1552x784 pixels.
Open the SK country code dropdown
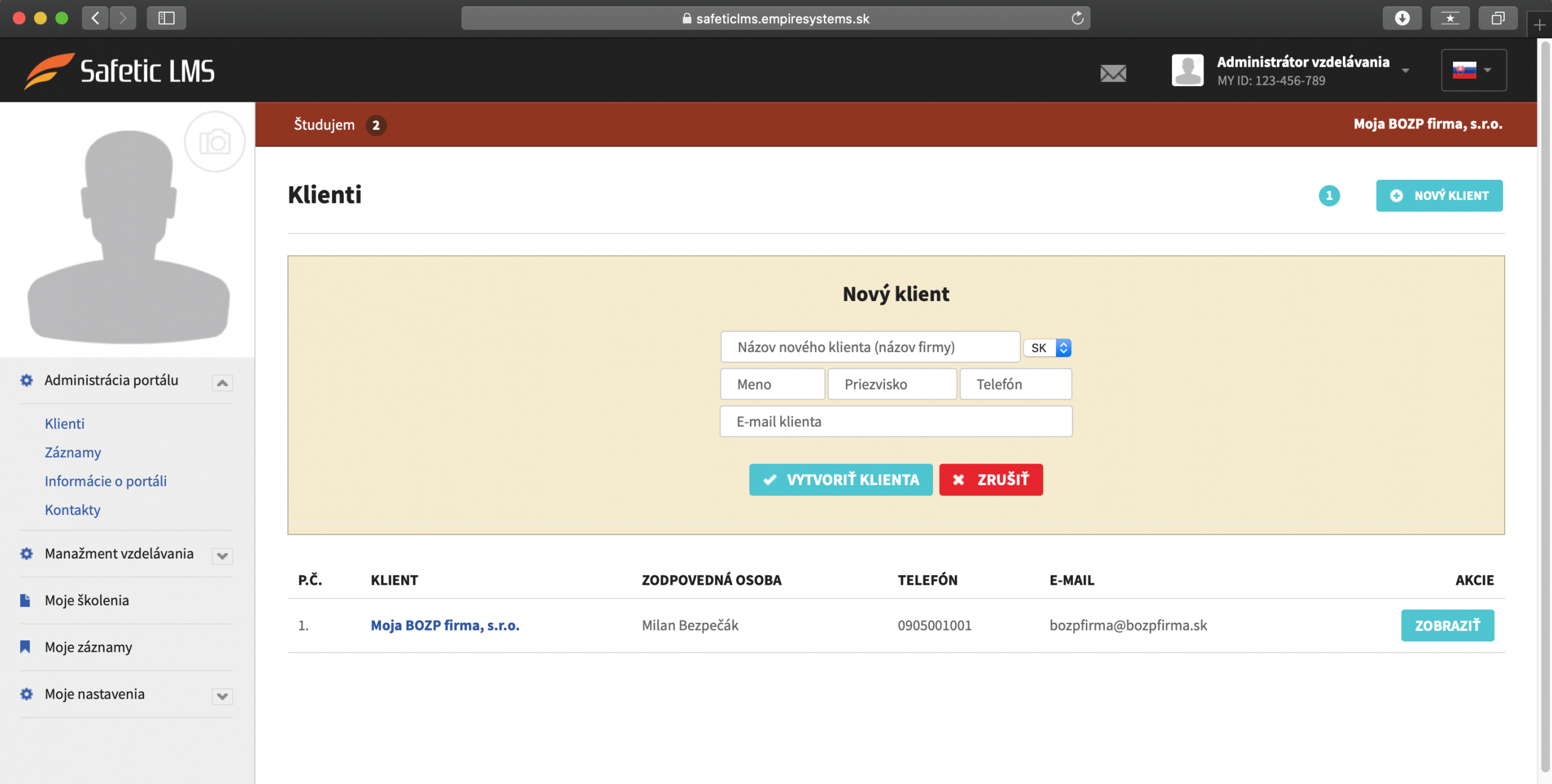point(1048,348)
